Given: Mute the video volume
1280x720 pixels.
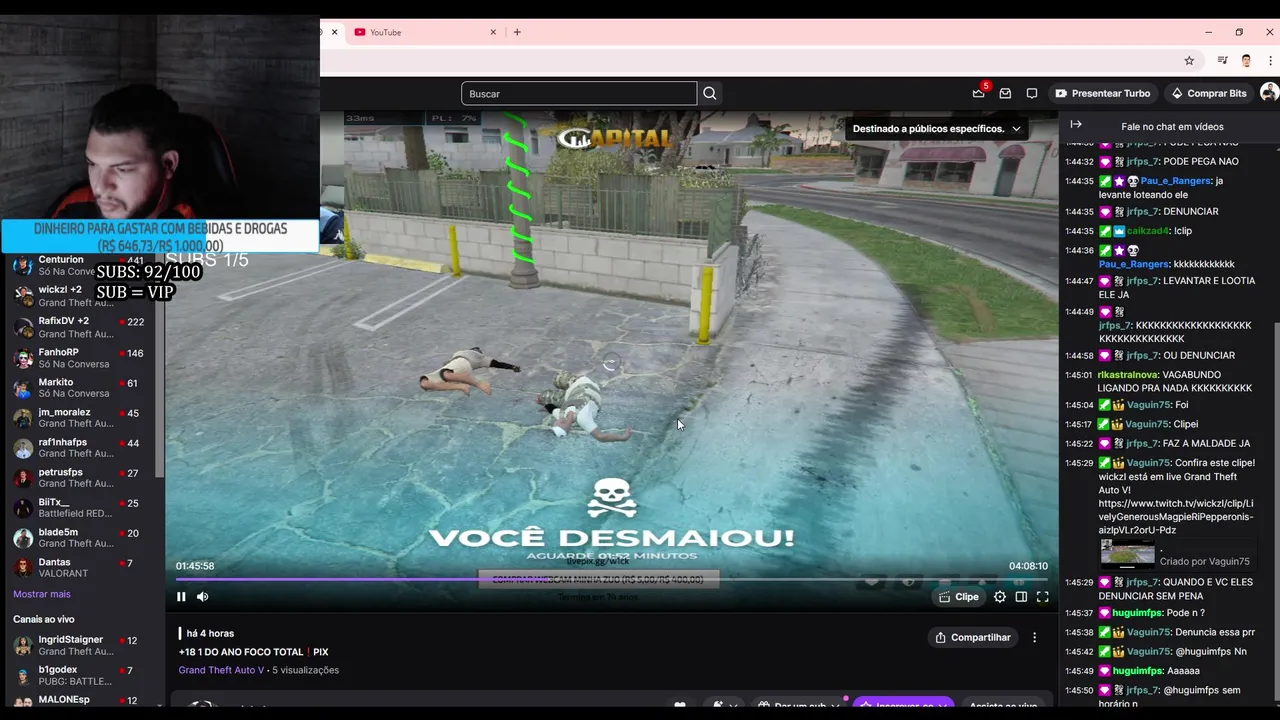Looking at the screenshot, I should (203, 597).
